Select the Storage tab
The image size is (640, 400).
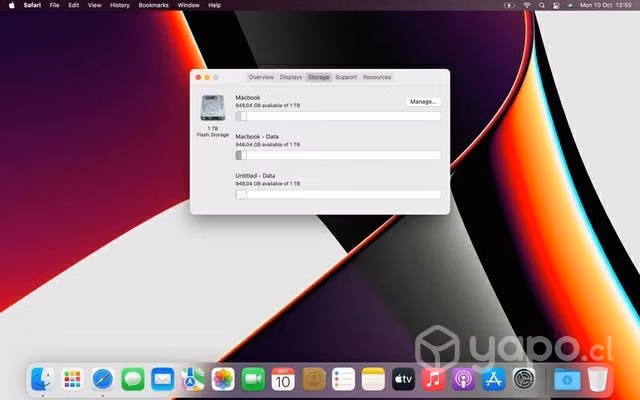point(318,77)
